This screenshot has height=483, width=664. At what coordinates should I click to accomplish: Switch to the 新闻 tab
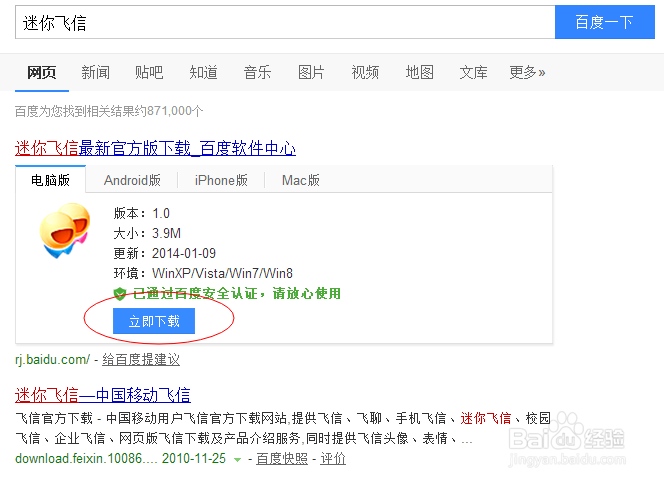coord(95,72)
